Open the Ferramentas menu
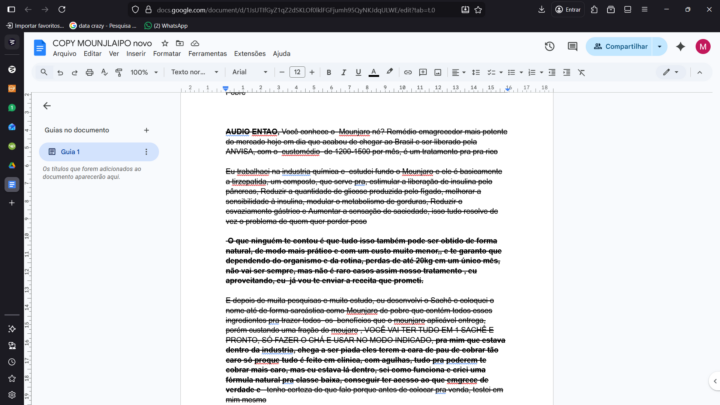 [207, 54]
